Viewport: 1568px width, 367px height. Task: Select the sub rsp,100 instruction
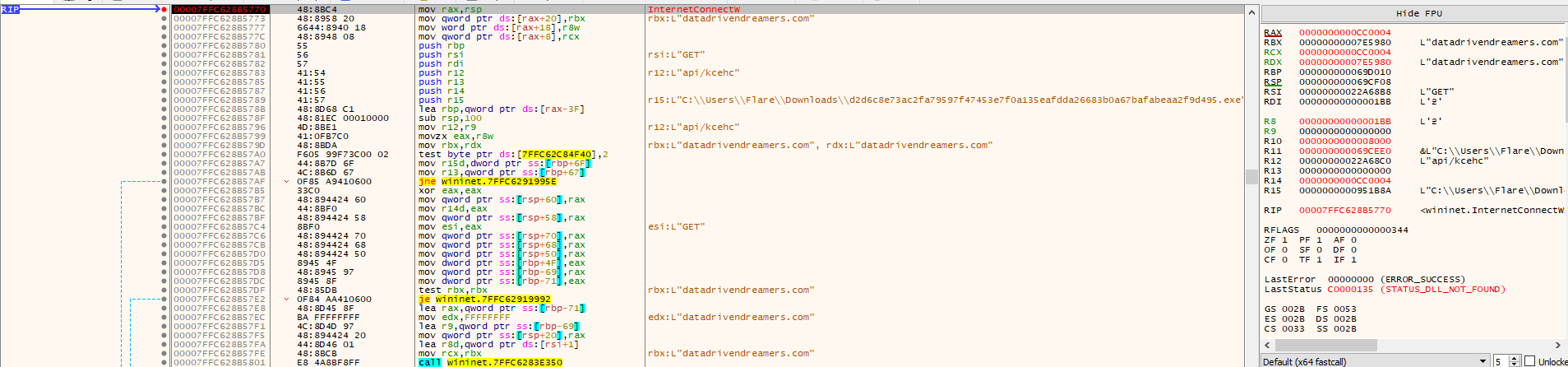point(451,118)
